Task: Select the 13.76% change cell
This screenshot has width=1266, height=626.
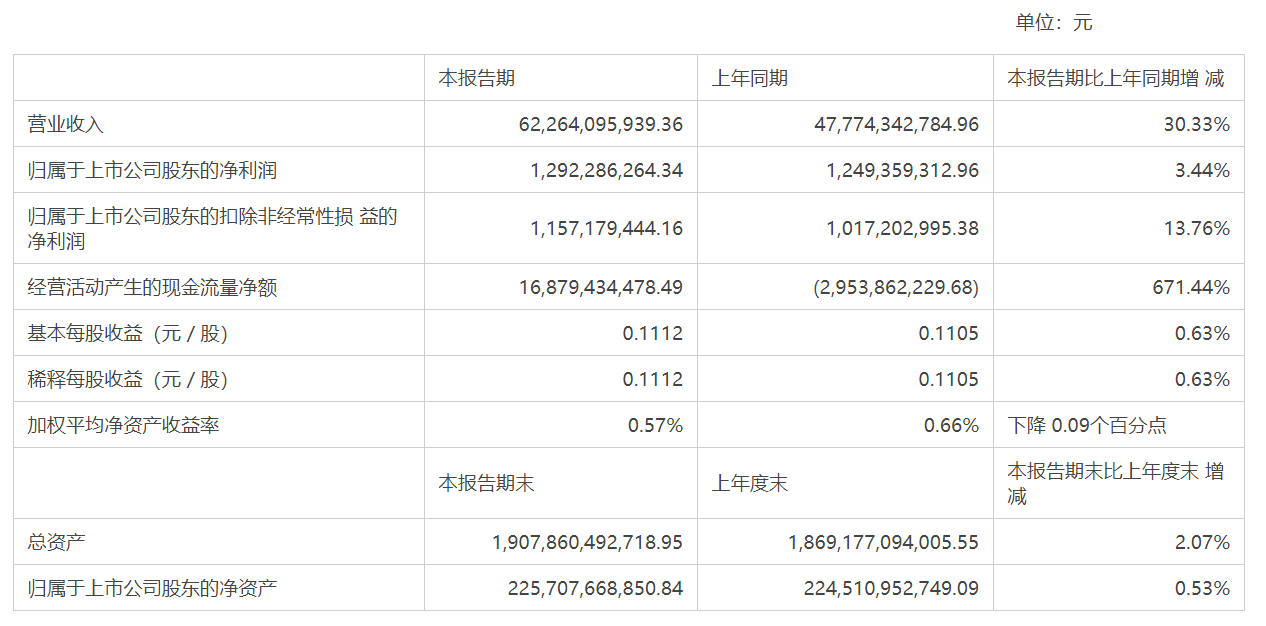Action: coord(1198,229)
